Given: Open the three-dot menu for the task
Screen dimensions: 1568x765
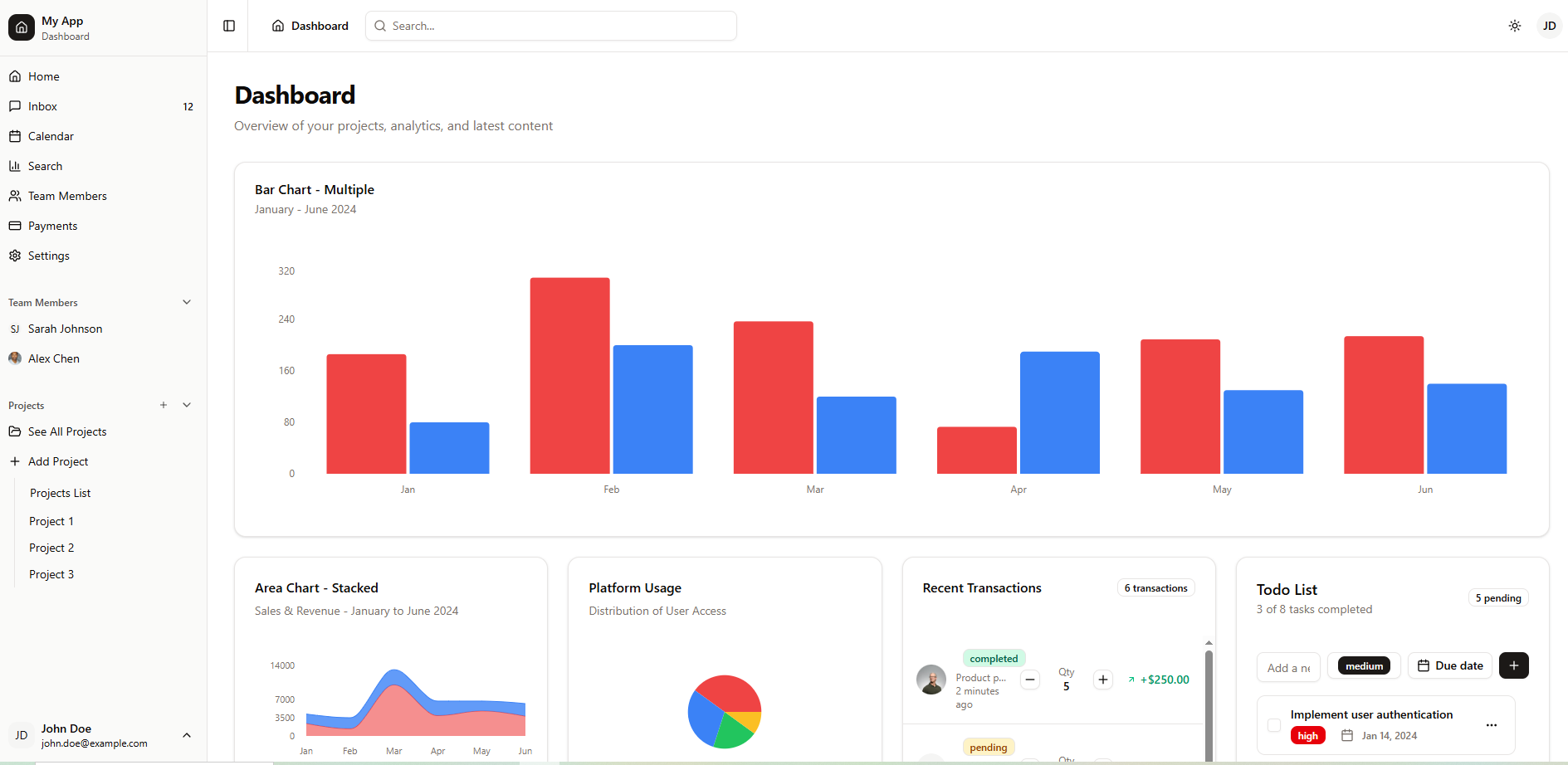Looking at the screenshot, I should click(x=1492, y=725).
